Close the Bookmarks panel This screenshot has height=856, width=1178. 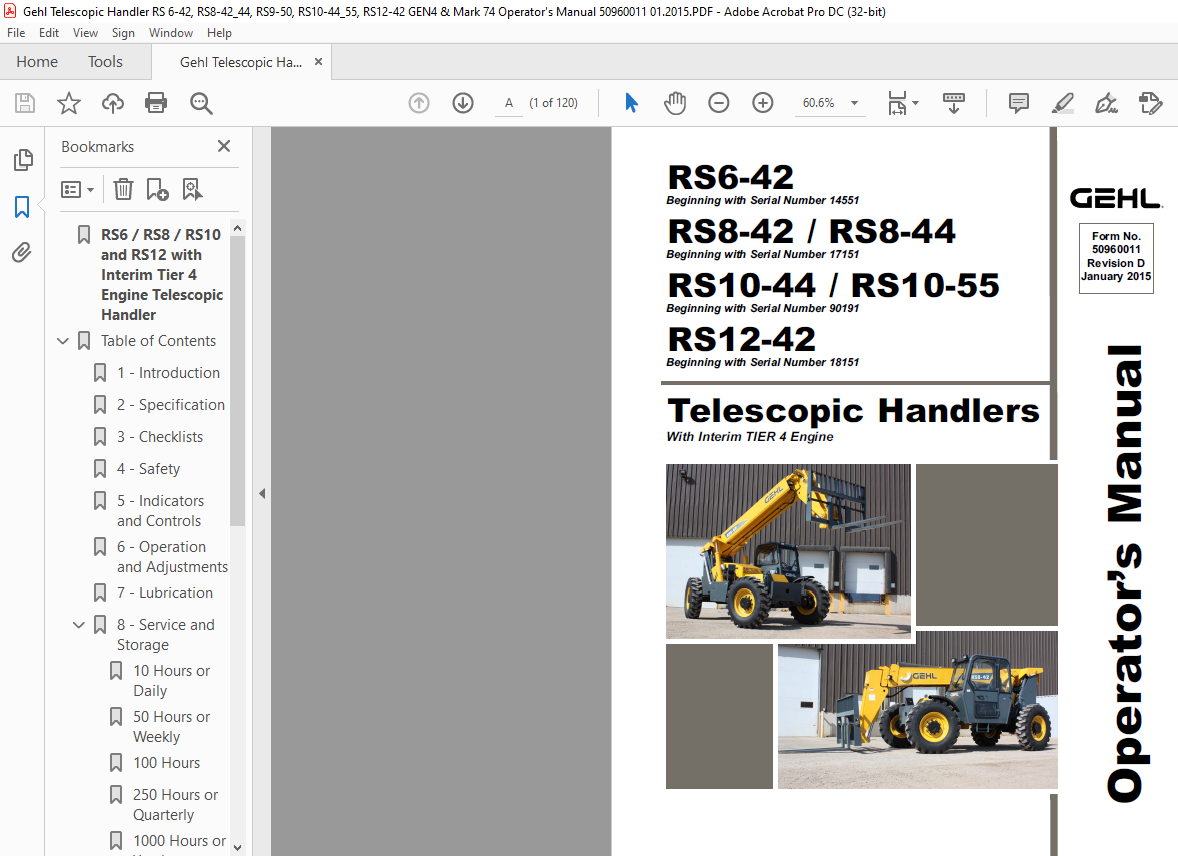pos(224,147)
